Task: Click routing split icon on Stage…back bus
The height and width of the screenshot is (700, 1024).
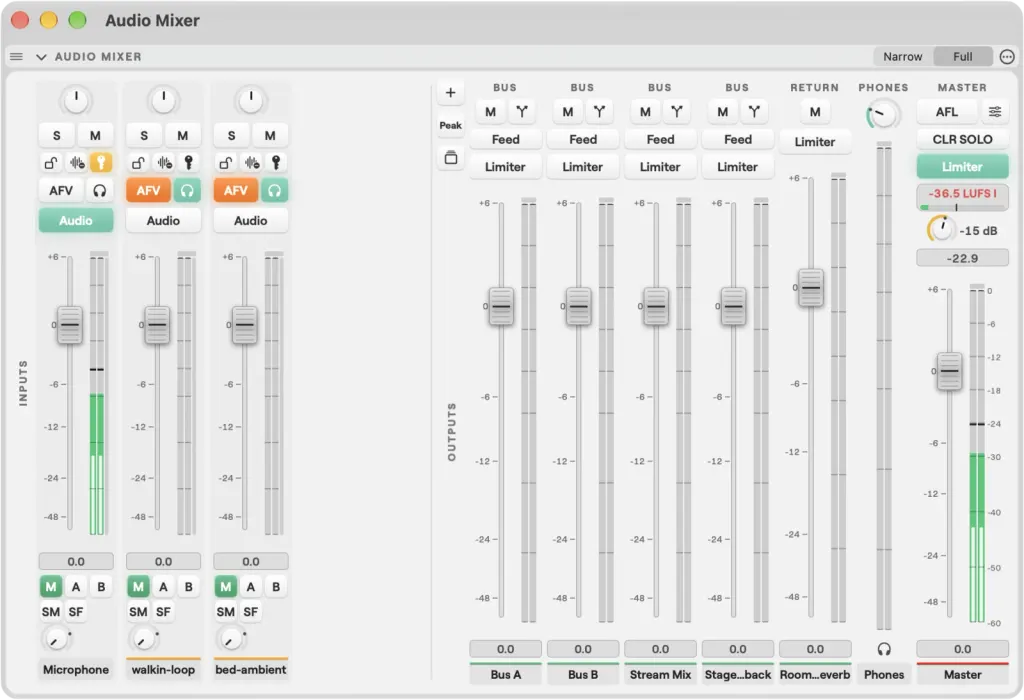Action: [x=754, y=112]
